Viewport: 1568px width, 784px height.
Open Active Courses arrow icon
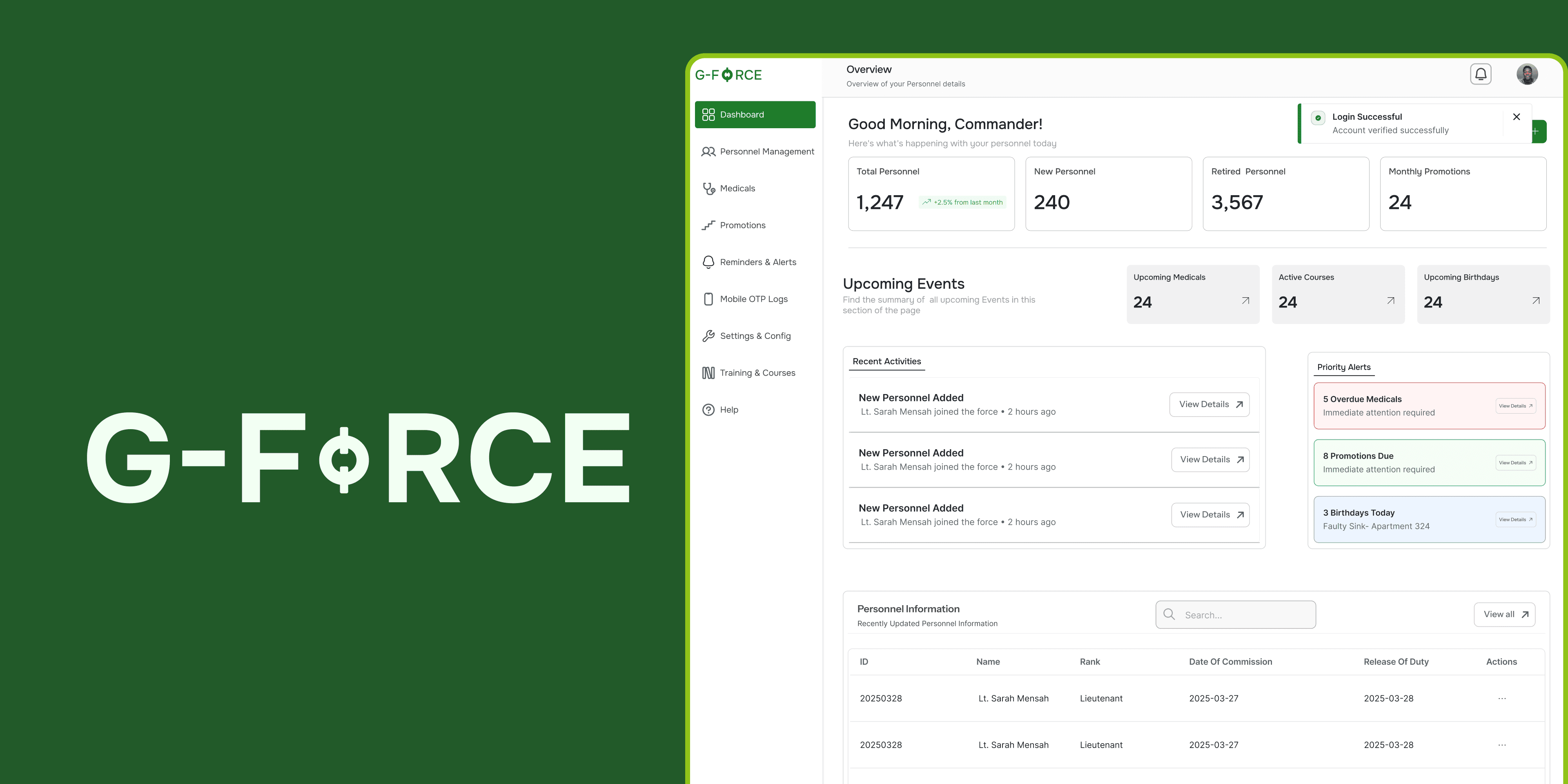[x=1391, y=301]
